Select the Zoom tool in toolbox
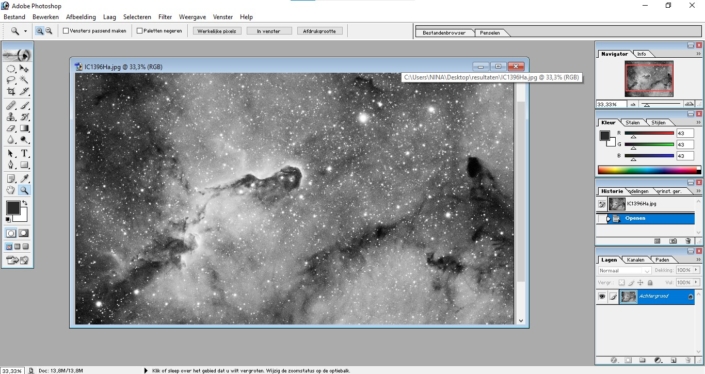The image size is (705, 374). [24, 190]
